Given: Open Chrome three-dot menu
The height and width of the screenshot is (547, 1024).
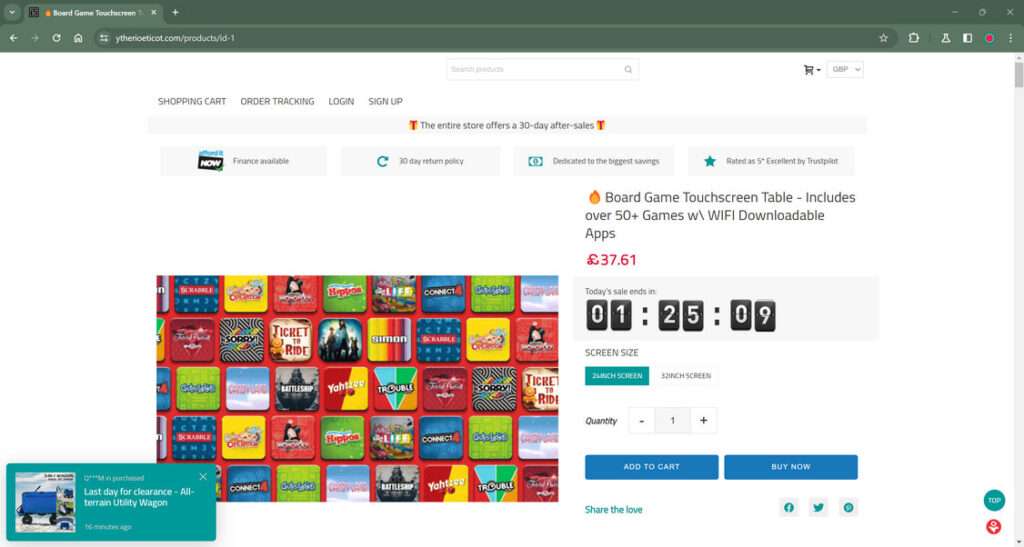Looking at the screenshot, I should [x=1010, y=38].
